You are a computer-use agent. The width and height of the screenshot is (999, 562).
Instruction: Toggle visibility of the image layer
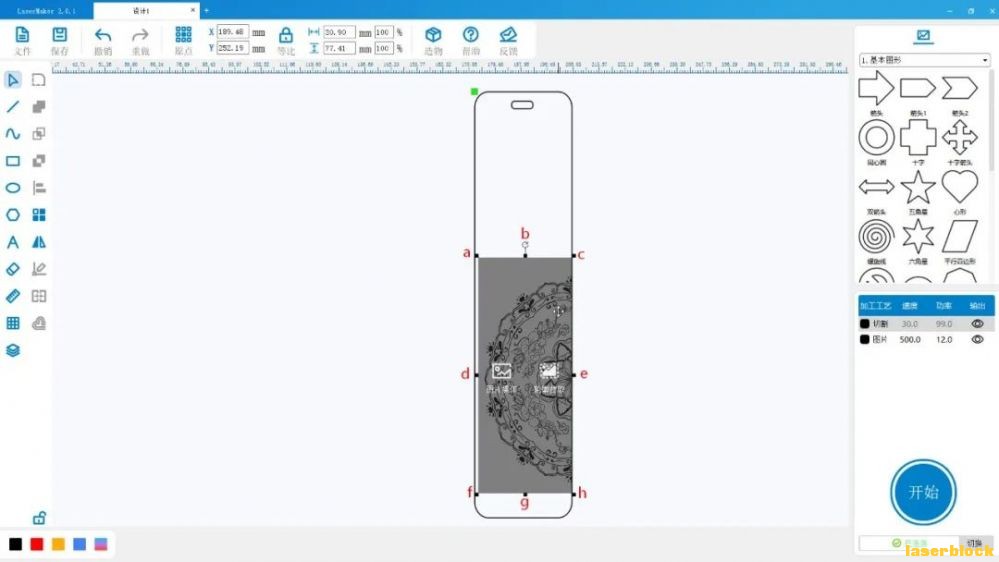click(x=977, y=340)
